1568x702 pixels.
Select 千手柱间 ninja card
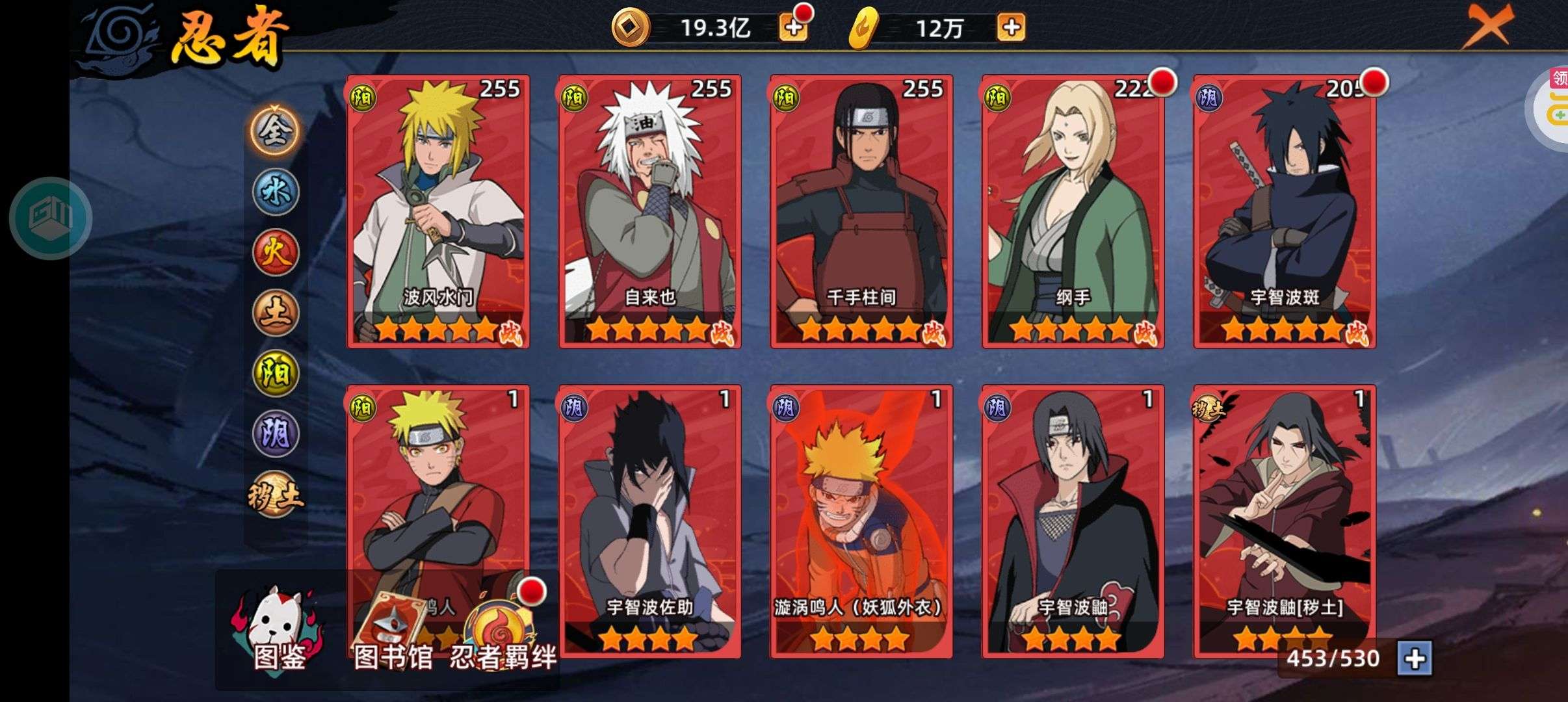coord(861,212)
